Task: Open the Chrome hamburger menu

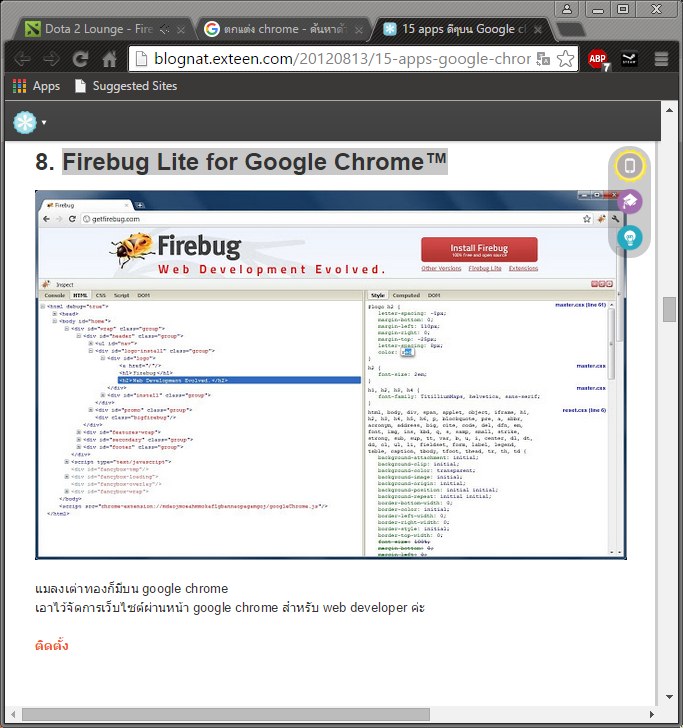Action: 661,59
